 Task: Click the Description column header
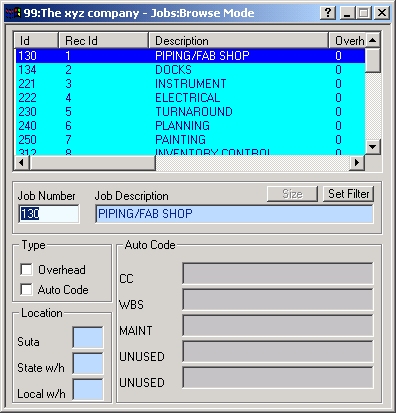tap(239, 41)
